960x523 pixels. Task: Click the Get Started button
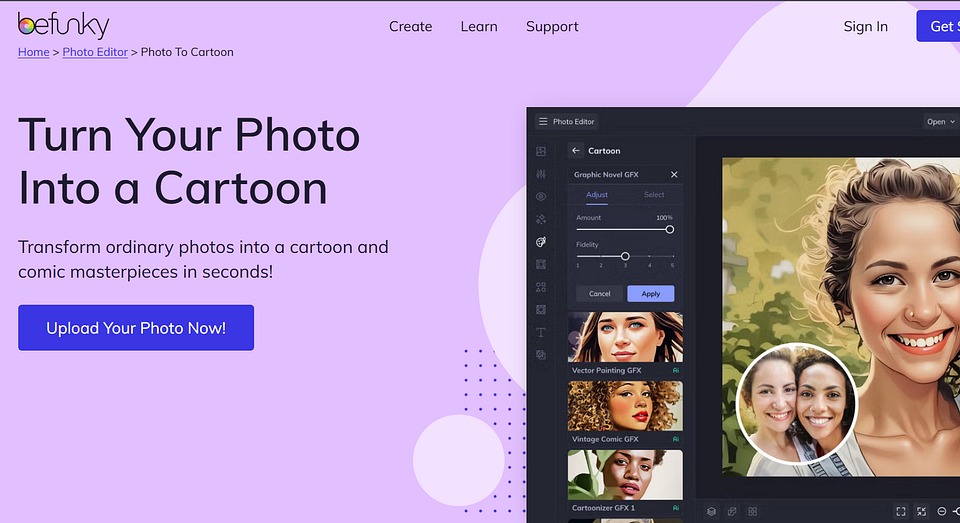(x=939, y=26)
